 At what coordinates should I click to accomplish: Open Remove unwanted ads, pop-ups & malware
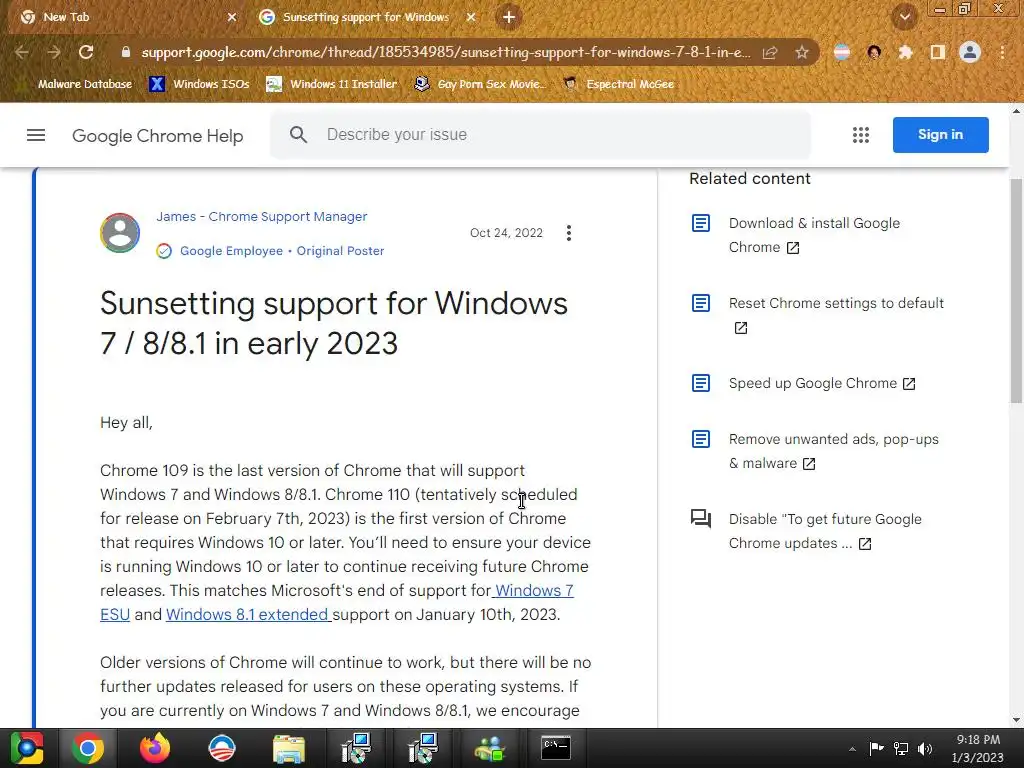[833, 451]
